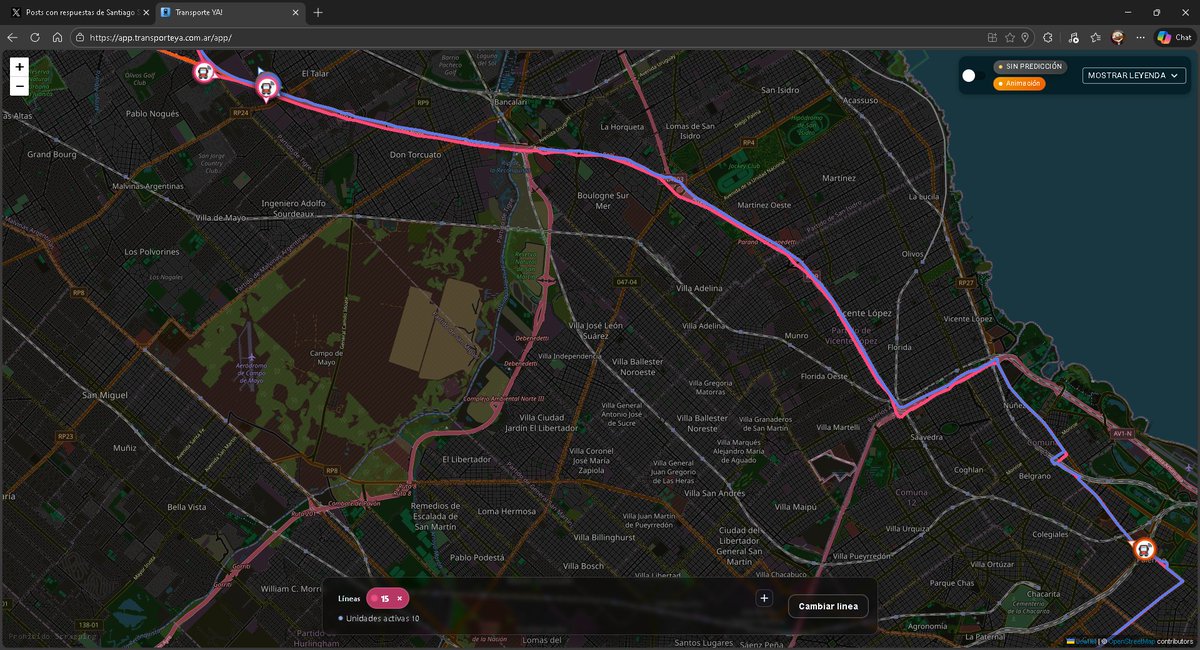Click Unidades activas 10 text

point(379,618)
